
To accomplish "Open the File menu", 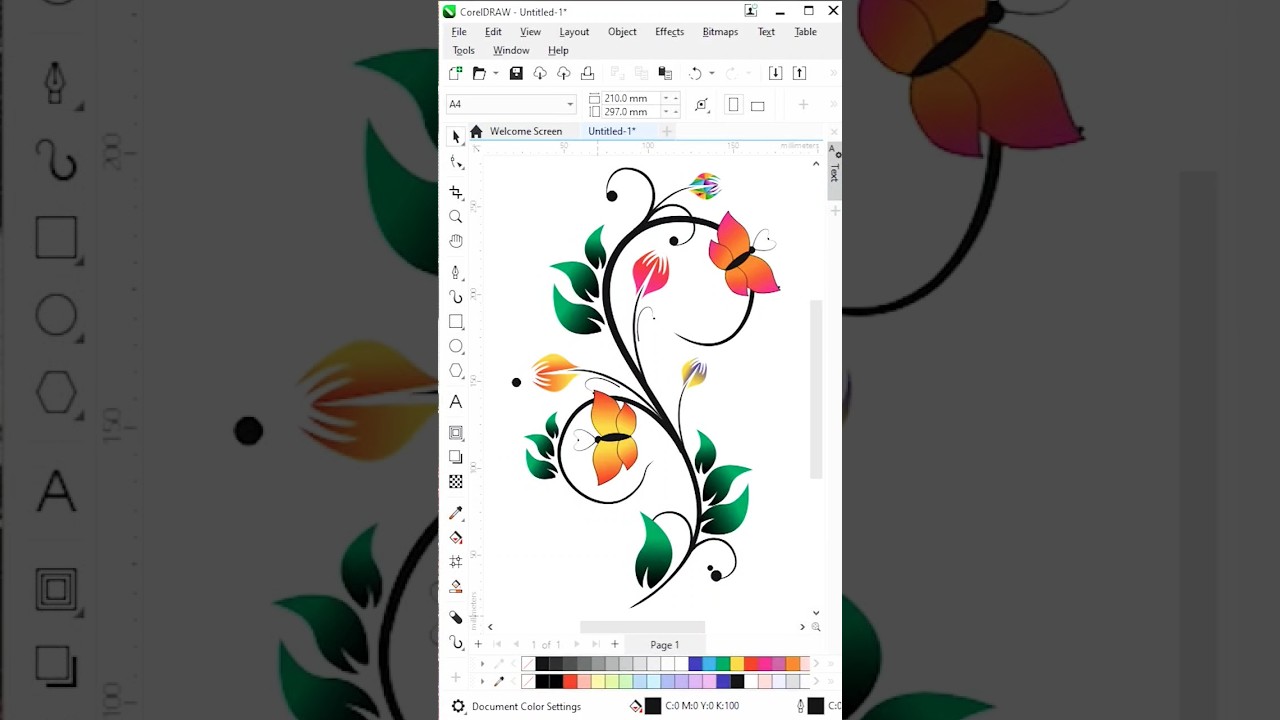I will 459,32.
